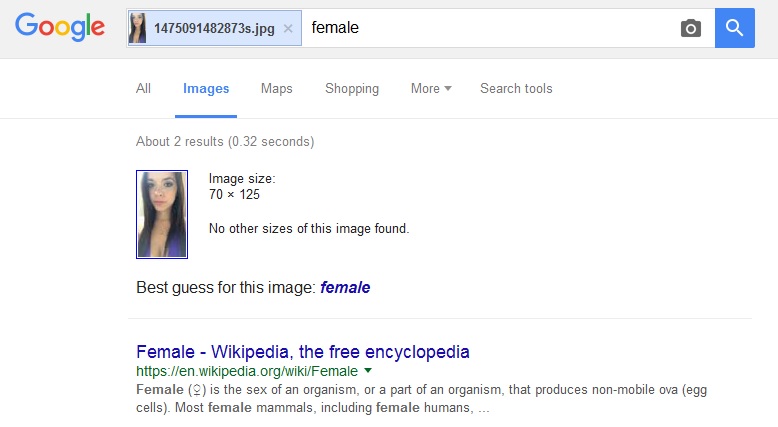
Task: Remove the uploaded 1475091482873s.jpg chip
Action: 288,28
